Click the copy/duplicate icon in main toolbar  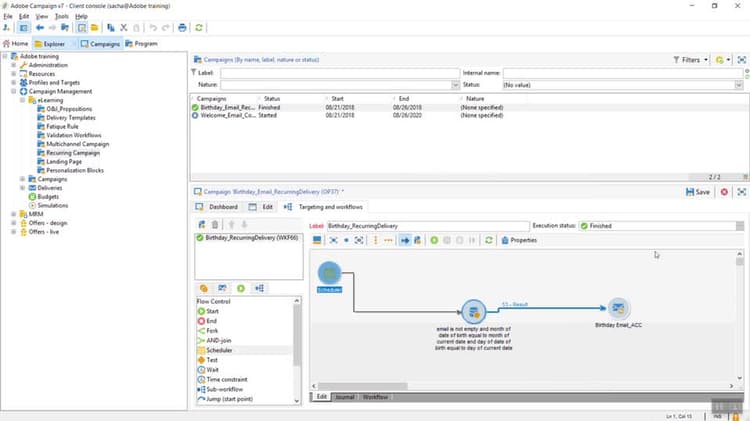(110, 28)
